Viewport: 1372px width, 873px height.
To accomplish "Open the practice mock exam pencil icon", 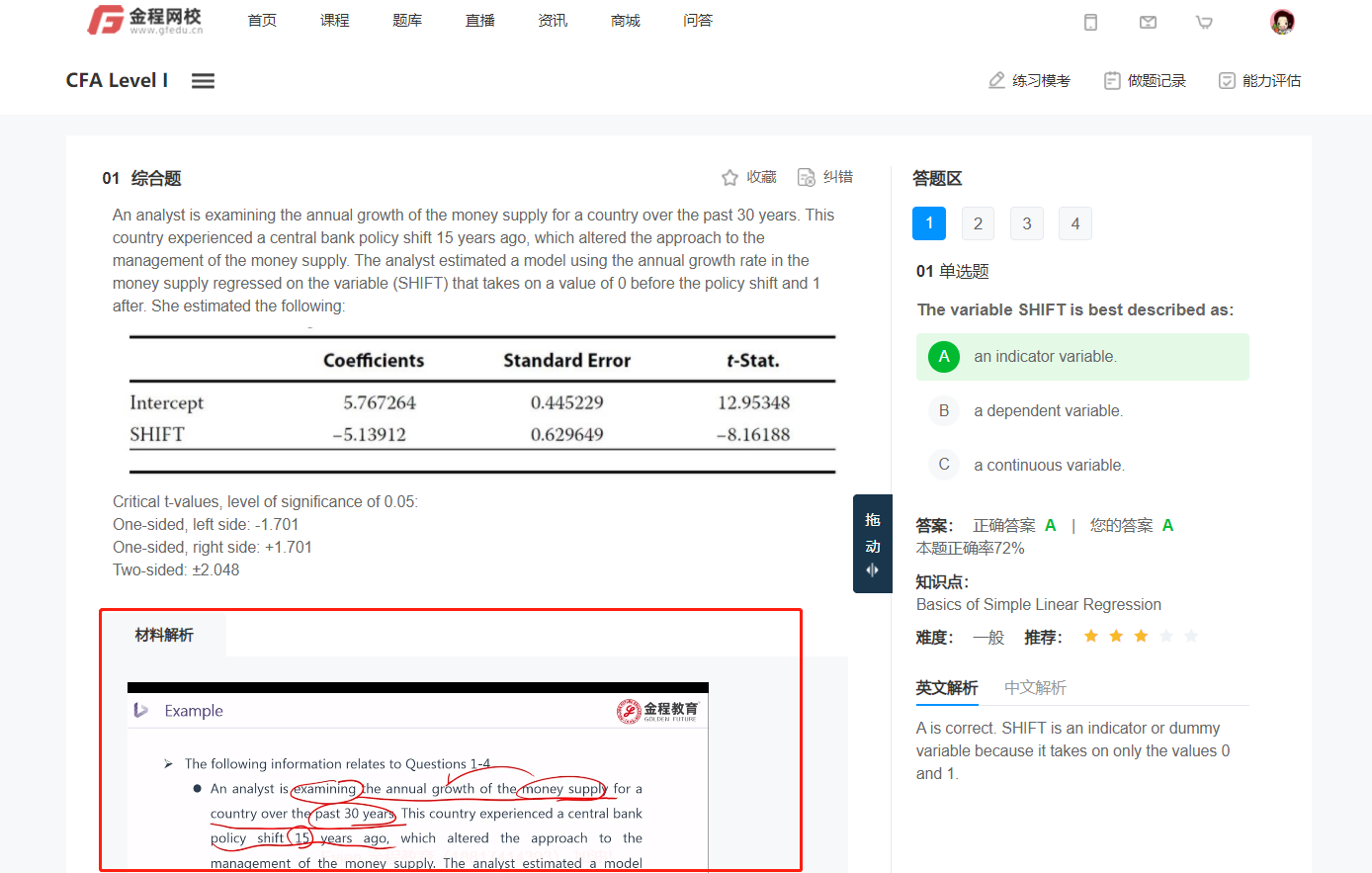I will point(996,81).
